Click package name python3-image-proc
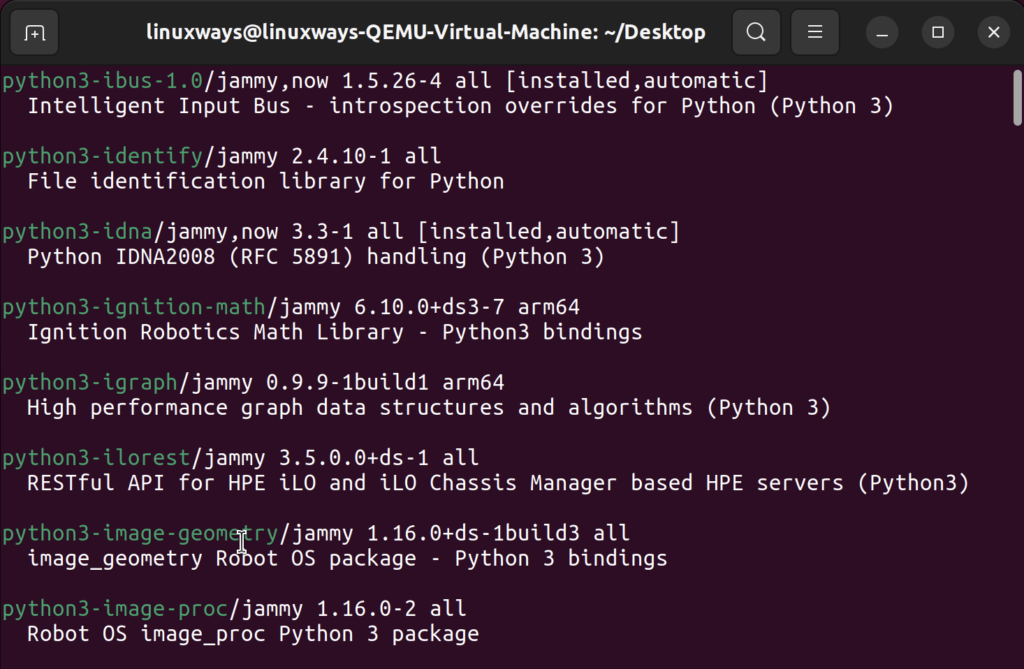The width and height of the screenshot is (1024, 669). 115,608
